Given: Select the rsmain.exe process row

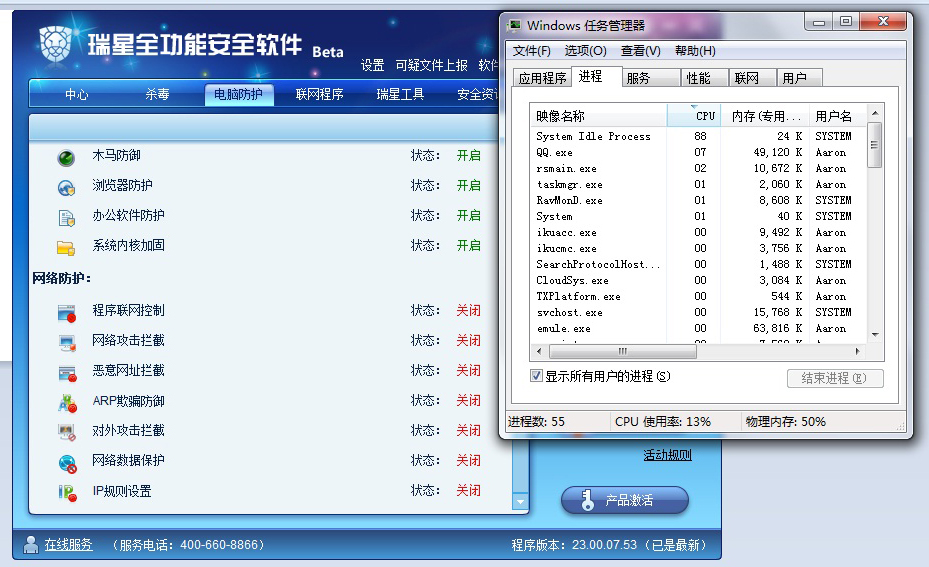Looking at the screenshot, I should pos(699,168).
